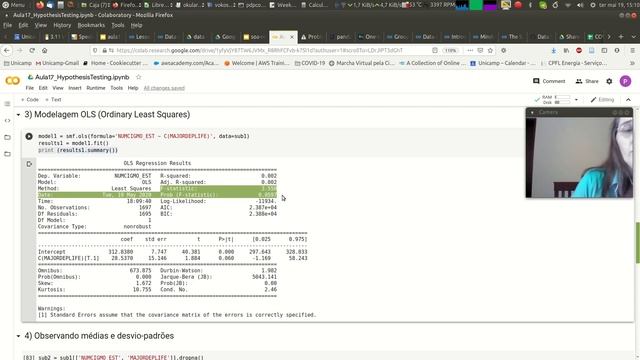Open the table of contents sidebar icon
The height and width of the screenshot is (360, 640).
pos(7,104)
